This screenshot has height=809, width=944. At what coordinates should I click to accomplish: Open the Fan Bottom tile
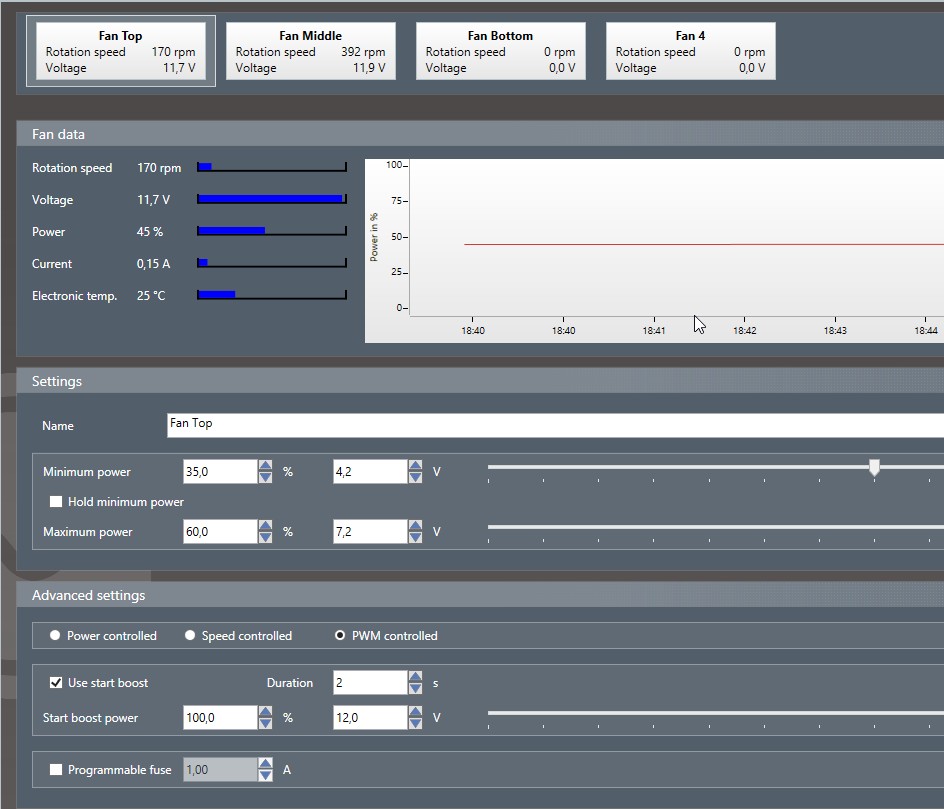click(x=500, y=51)
